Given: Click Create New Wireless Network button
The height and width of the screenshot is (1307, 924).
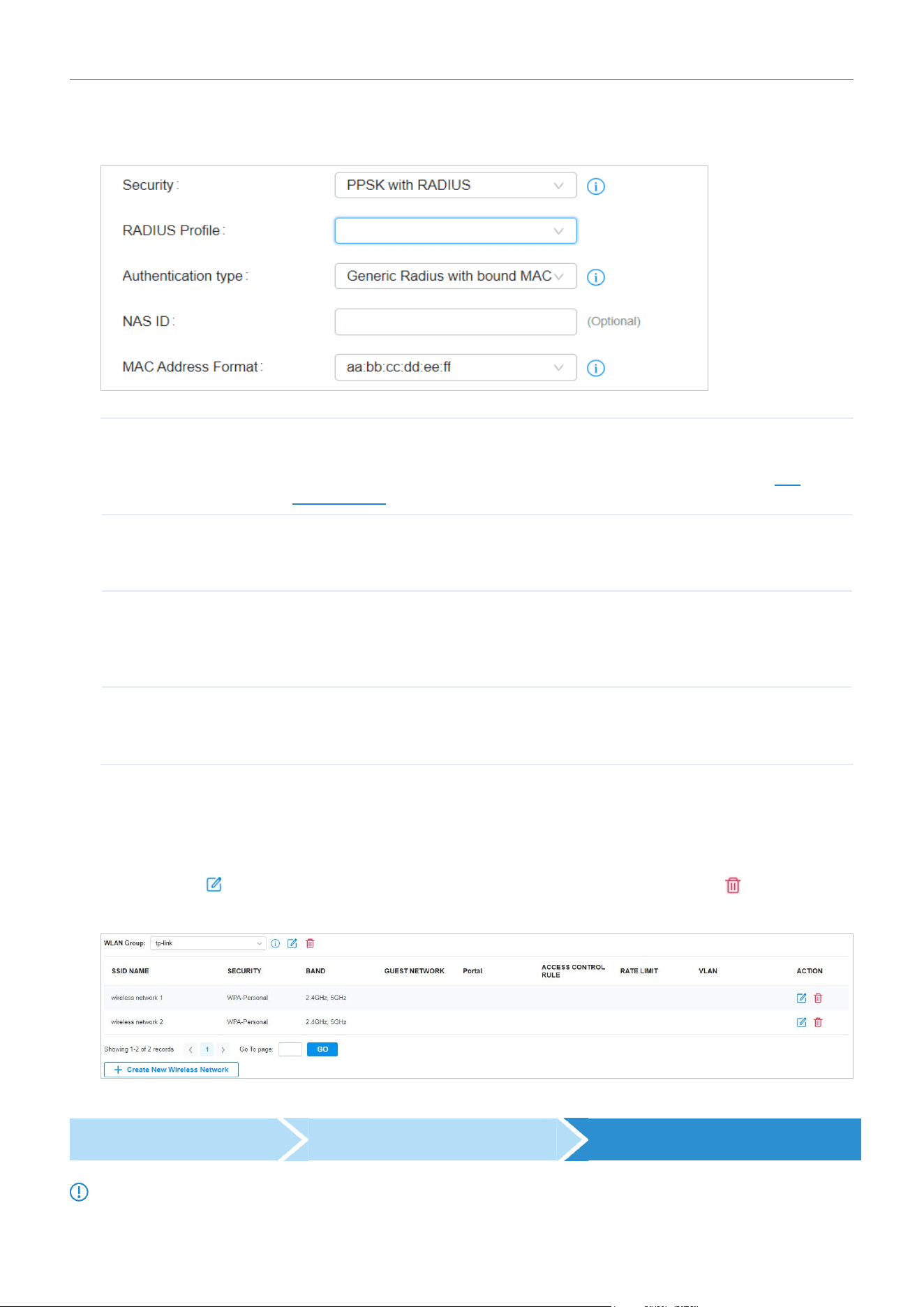Looking at the screenshot, I should coord(171,1070).
